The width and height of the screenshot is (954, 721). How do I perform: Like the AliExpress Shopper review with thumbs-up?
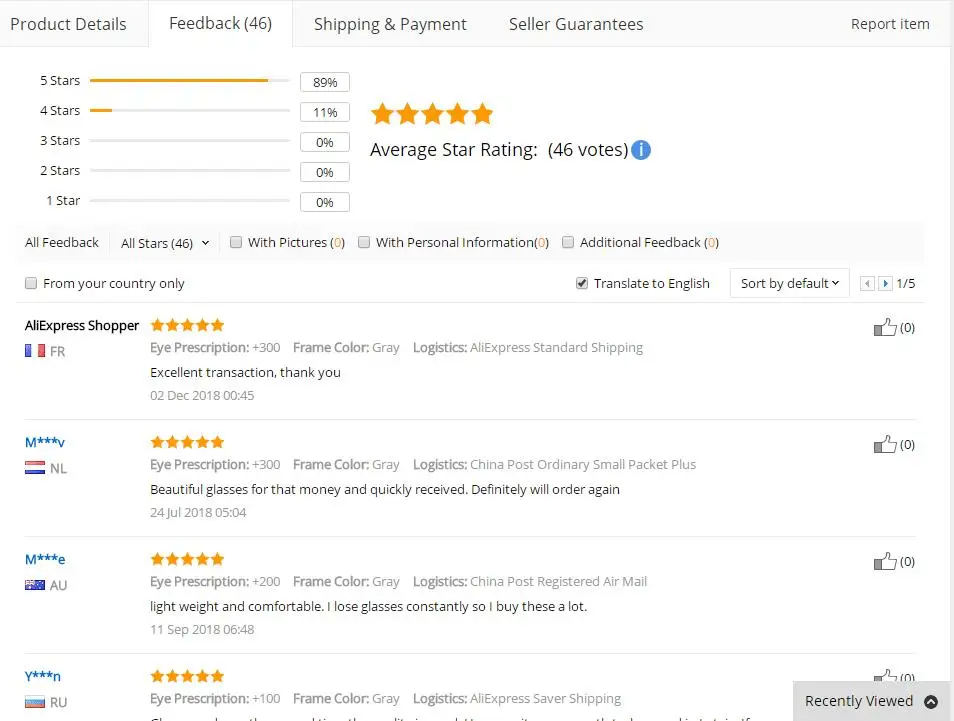pyautogui.click(x=885, y=327)
